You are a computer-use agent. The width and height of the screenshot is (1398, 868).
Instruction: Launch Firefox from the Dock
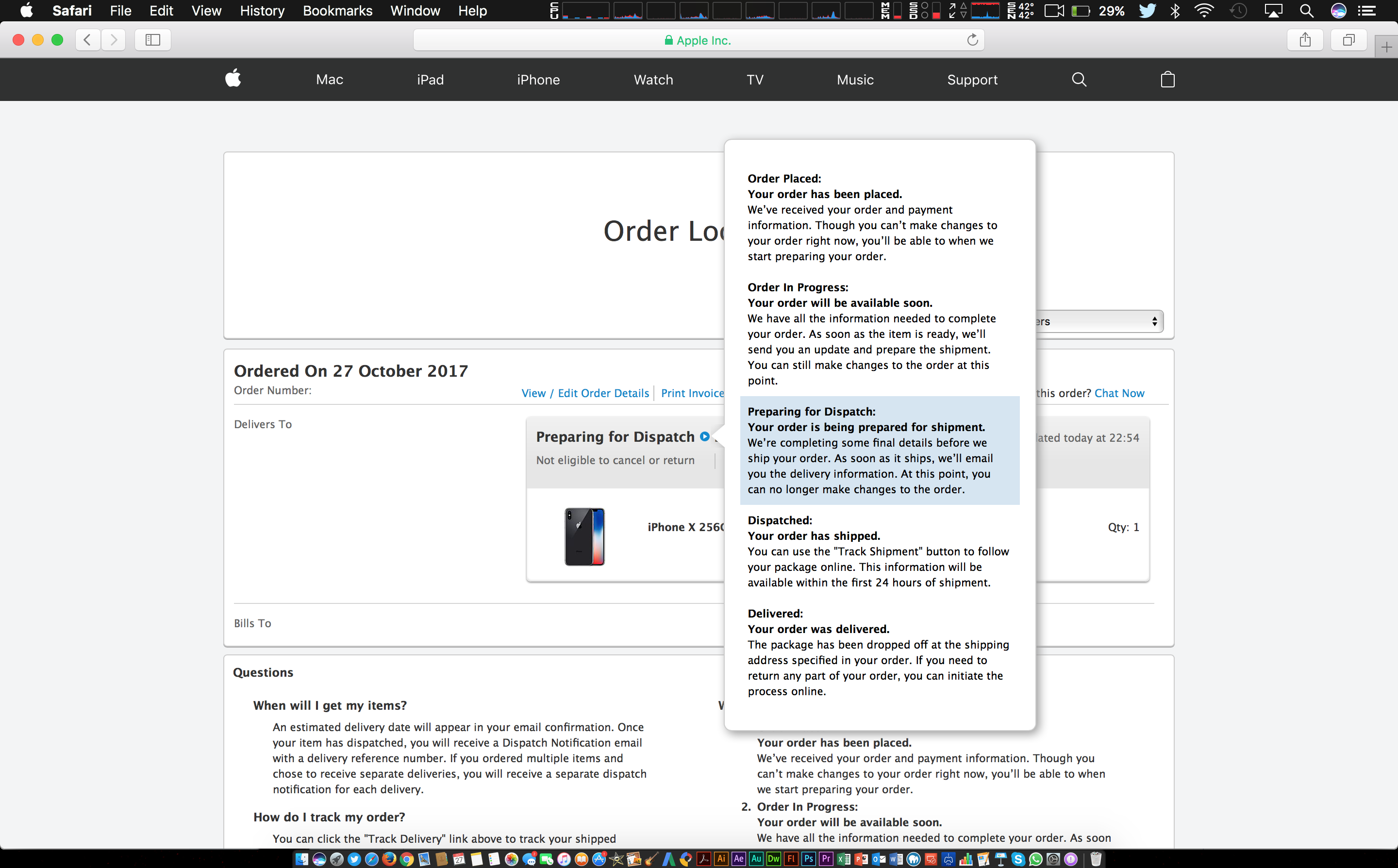point(388,859)
